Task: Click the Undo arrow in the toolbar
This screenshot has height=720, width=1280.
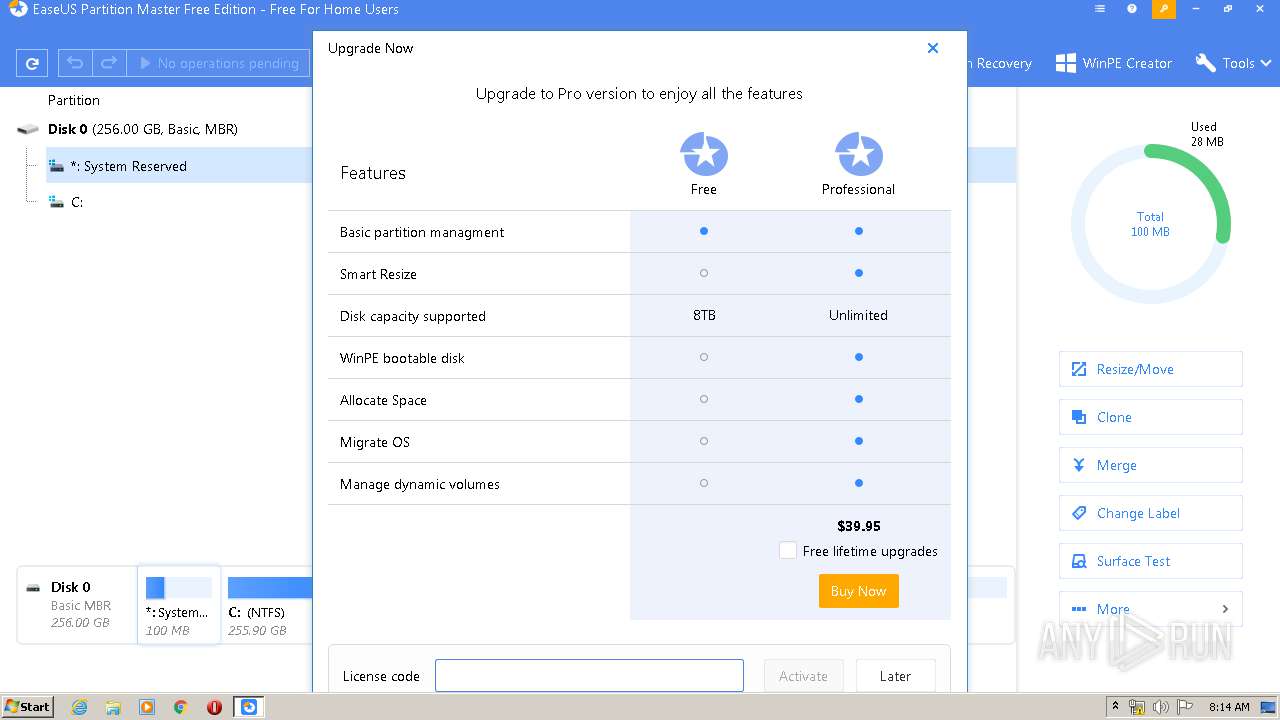Action: click(75, 63)
